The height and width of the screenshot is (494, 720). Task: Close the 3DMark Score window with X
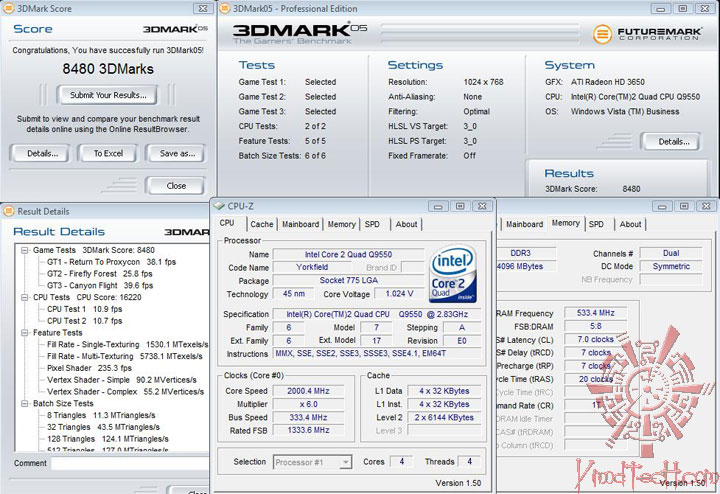tap(202, 9)
